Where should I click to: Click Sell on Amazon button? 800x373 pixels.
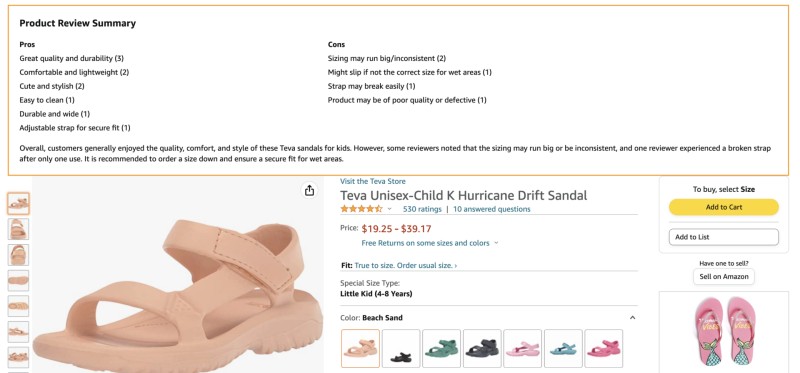pos(724,277)
